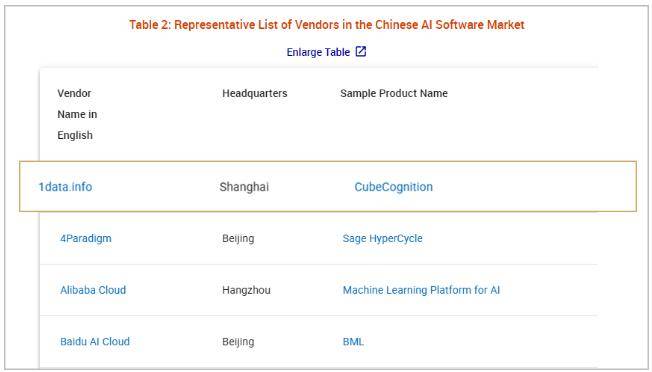Click the Enlarge Table external-link icon

(361, 52)
